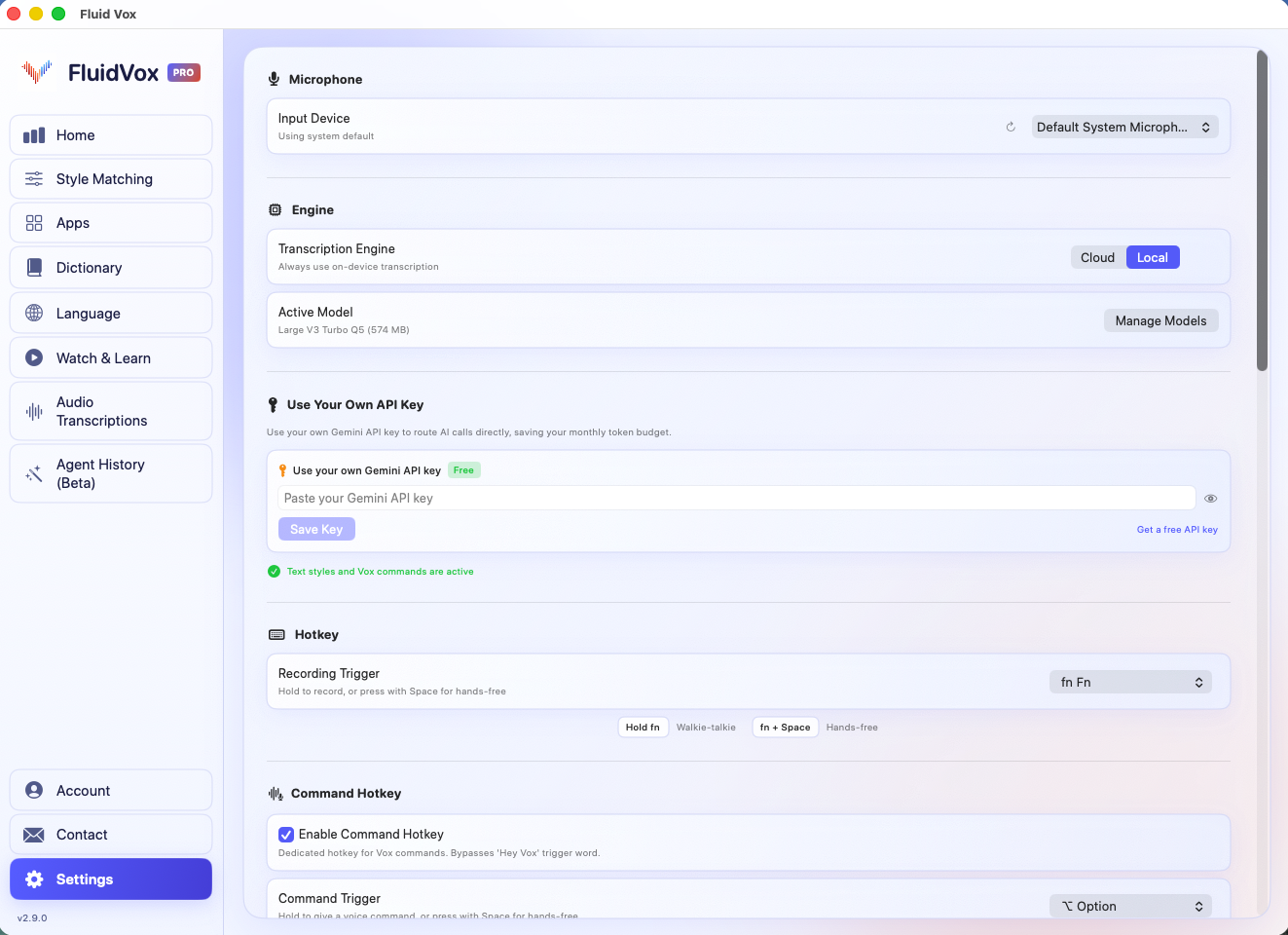Choose the fn + Space mode

785,727
